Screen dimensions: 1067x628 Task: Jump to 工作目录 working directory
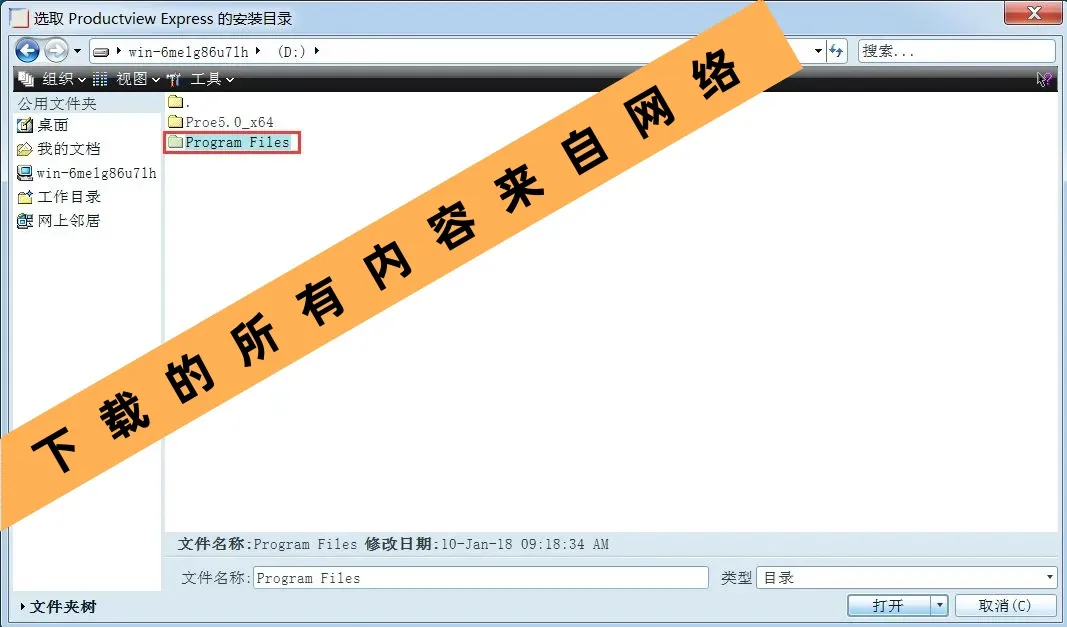(x=69, y=197)
